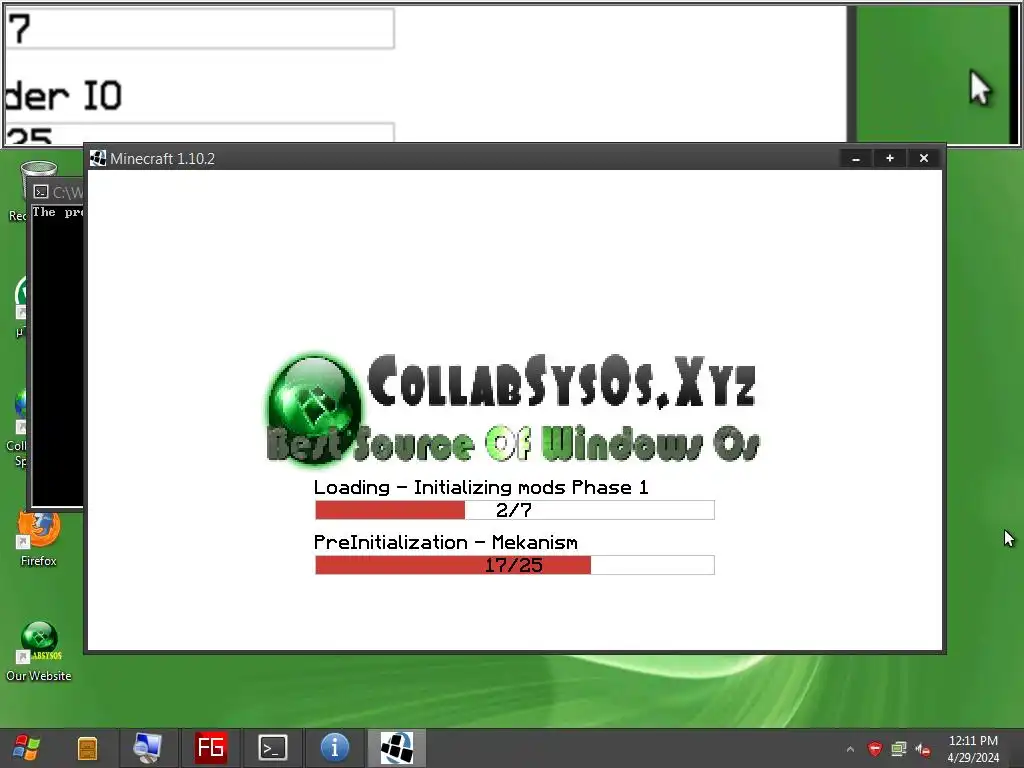Select the Minecraft taskbar button
1024x768 pixels.
[x=396, y=748]
